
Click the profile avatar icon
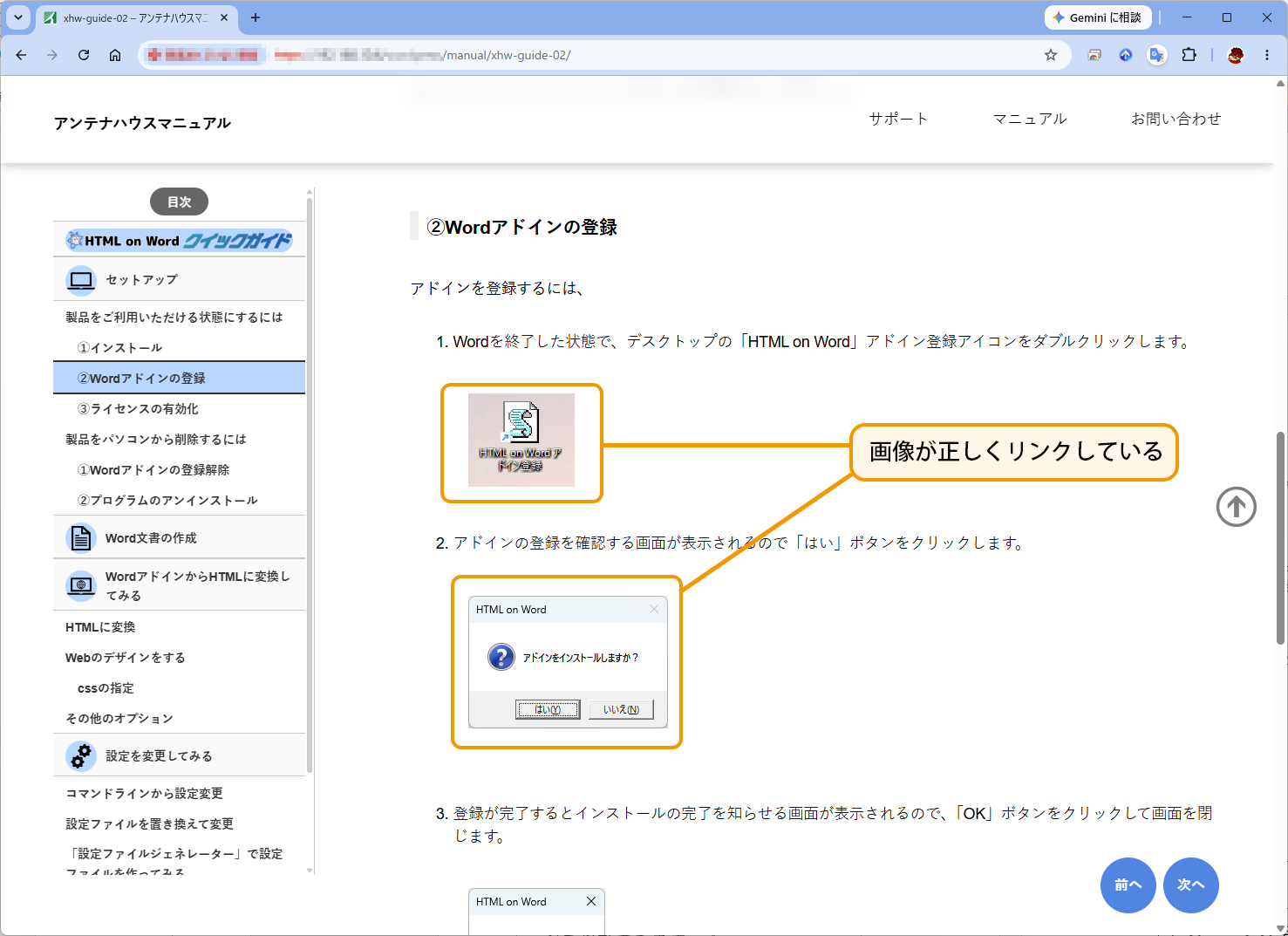(1236, 55)
